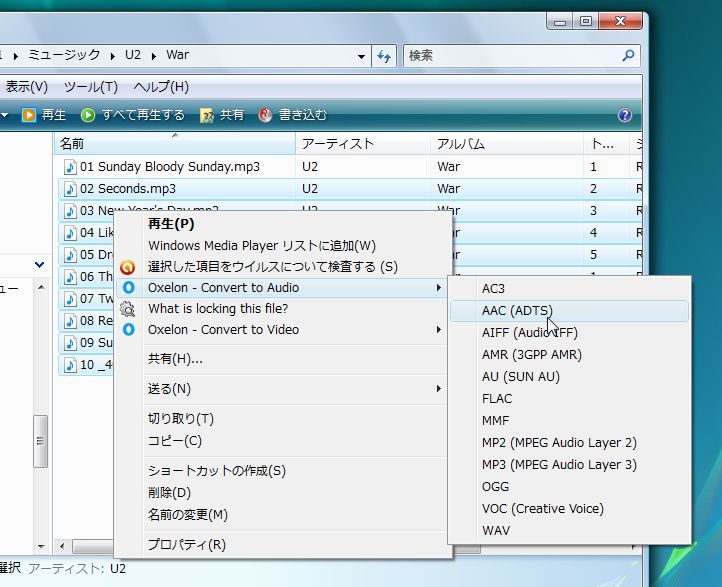Click the gear icon for What is locking
722x587 pixels.
[x=128, y=309]
